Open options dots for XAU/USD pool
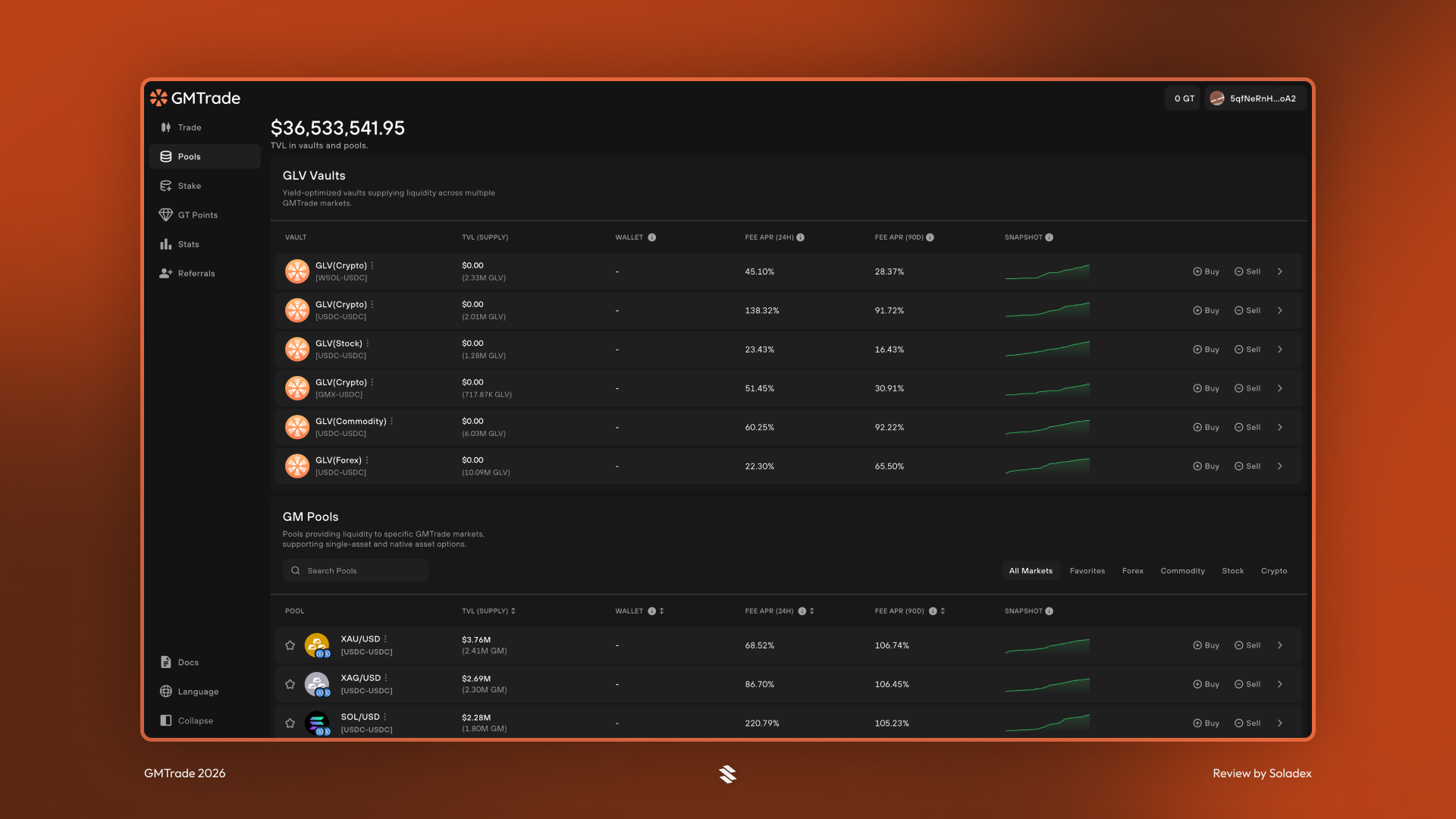 point(385,639)
